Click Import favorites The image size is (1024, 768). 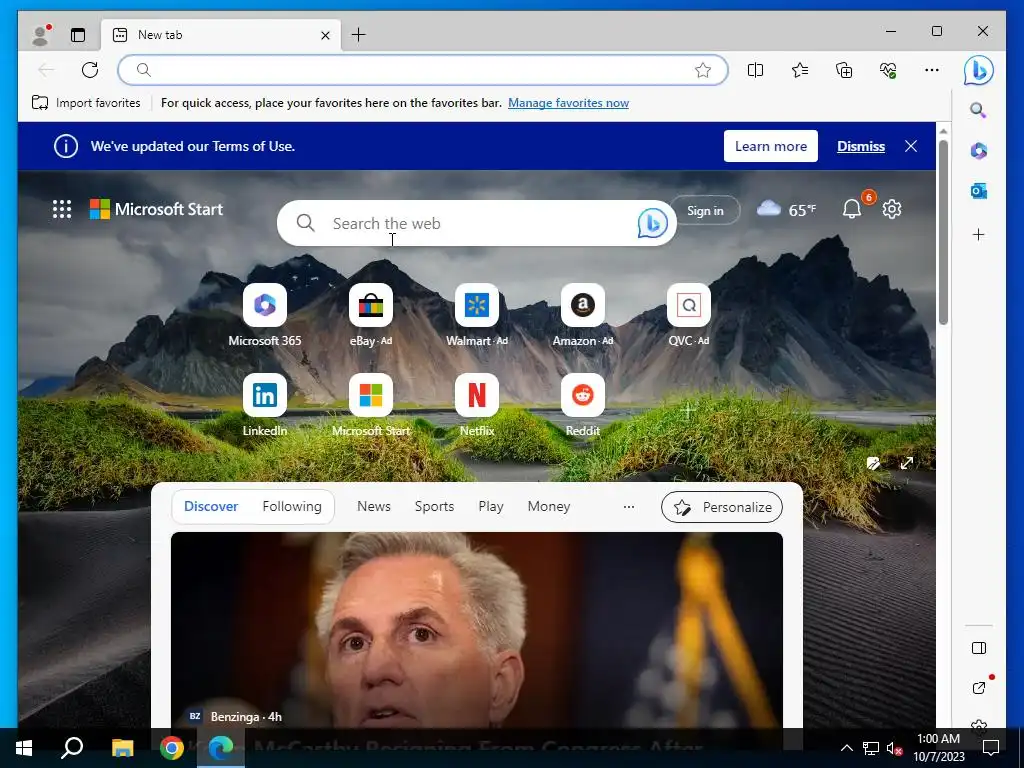(86, 103)
